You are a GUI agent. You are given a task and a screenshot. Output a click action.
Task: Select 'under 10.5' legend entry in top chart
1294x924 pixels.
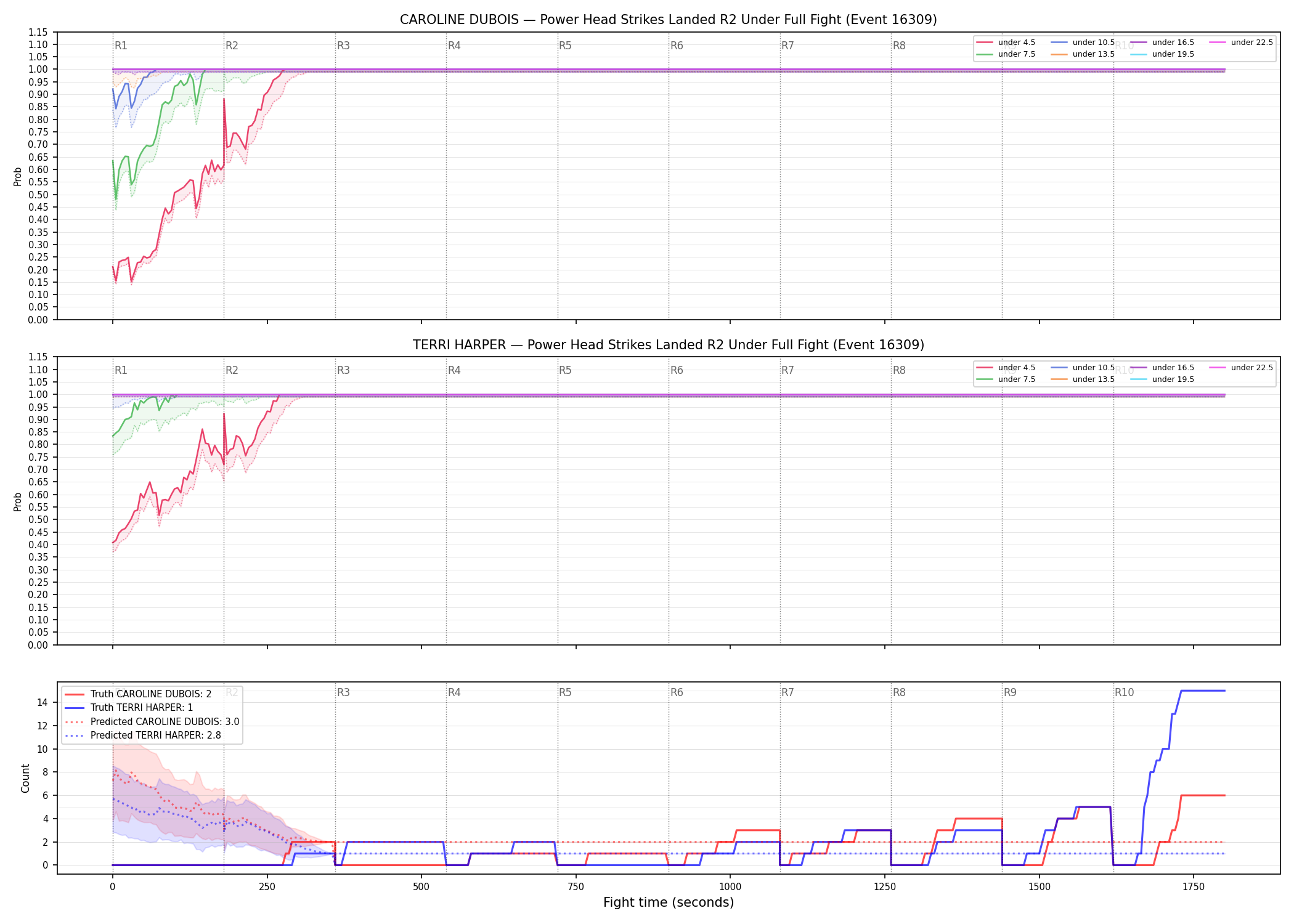coord(1083,43)
